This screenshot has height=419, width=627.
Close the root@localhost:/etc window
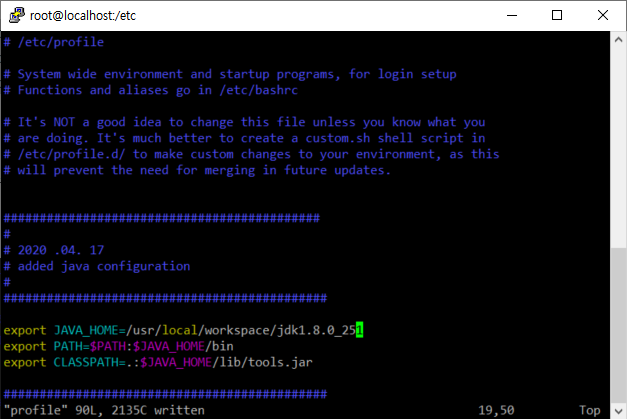[x=603, y=15]
